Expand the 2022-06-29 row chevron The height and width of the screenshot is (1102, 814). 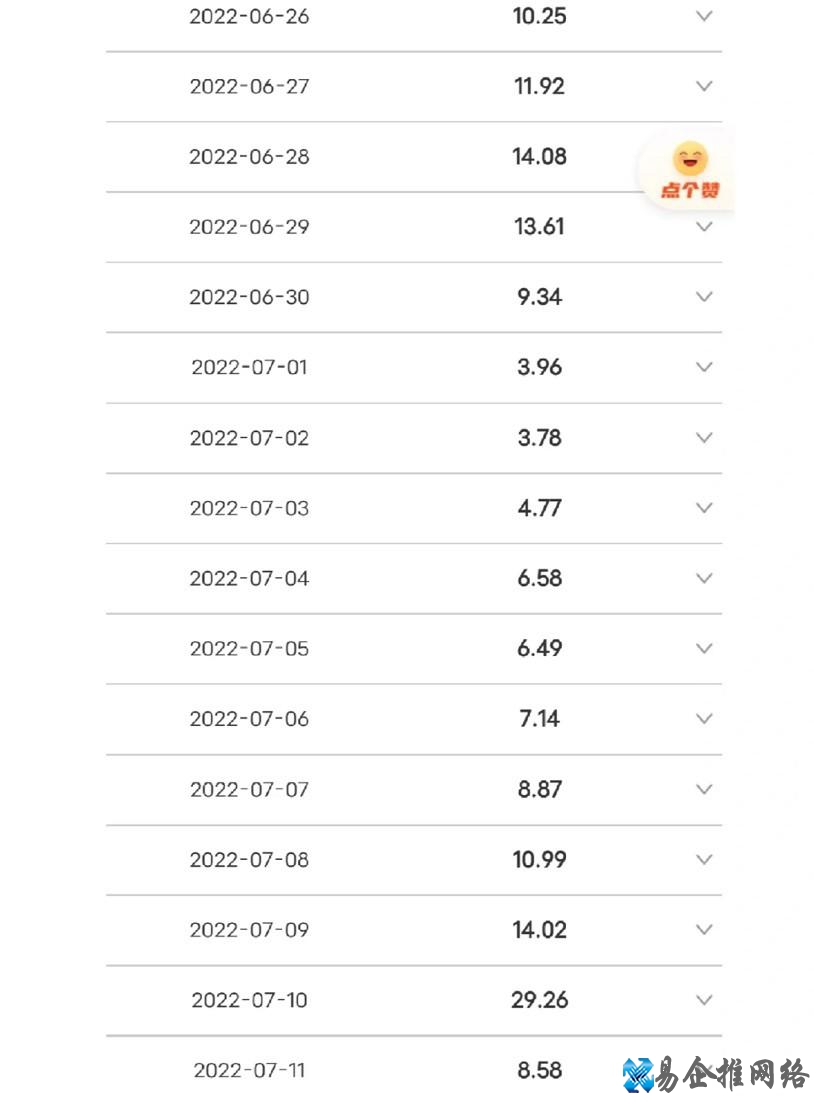pyautogui.click(x=704, y=227)
